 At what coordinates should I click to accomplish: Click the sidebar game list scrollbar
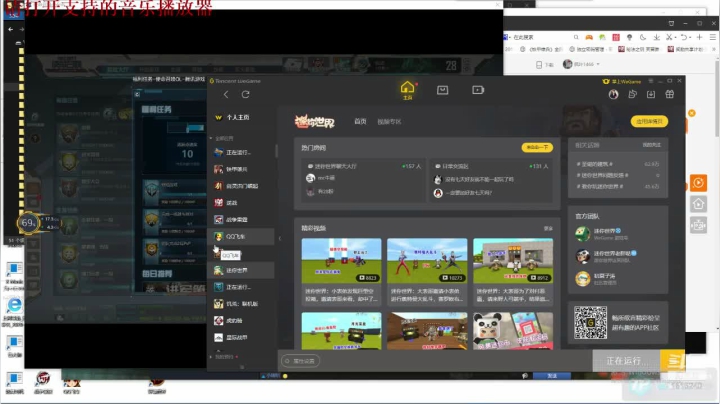click(x=276, y=151)
